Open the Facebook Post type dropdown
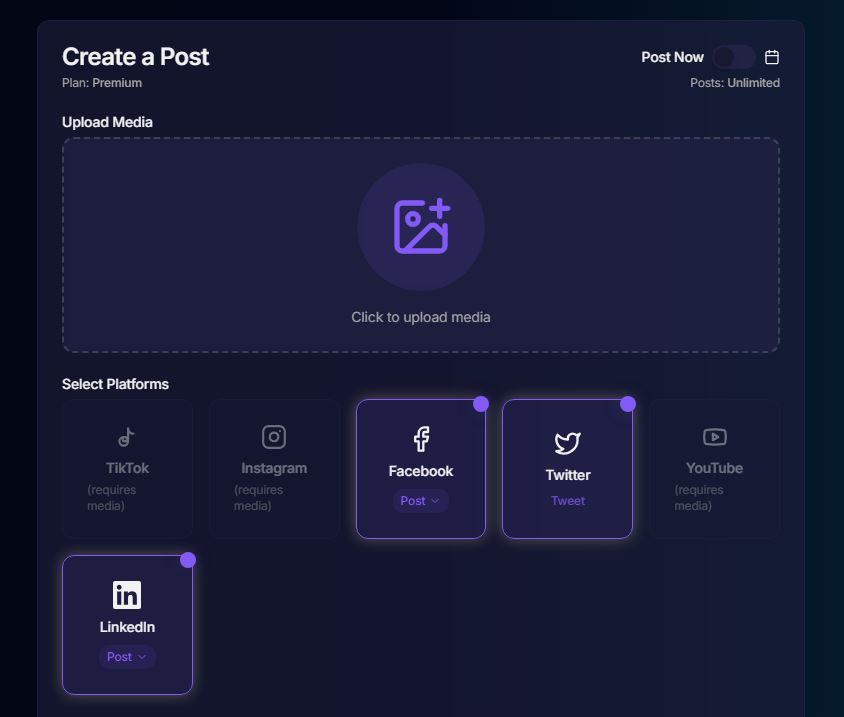Viewport: 844px width, 717px height. point(420,500)
